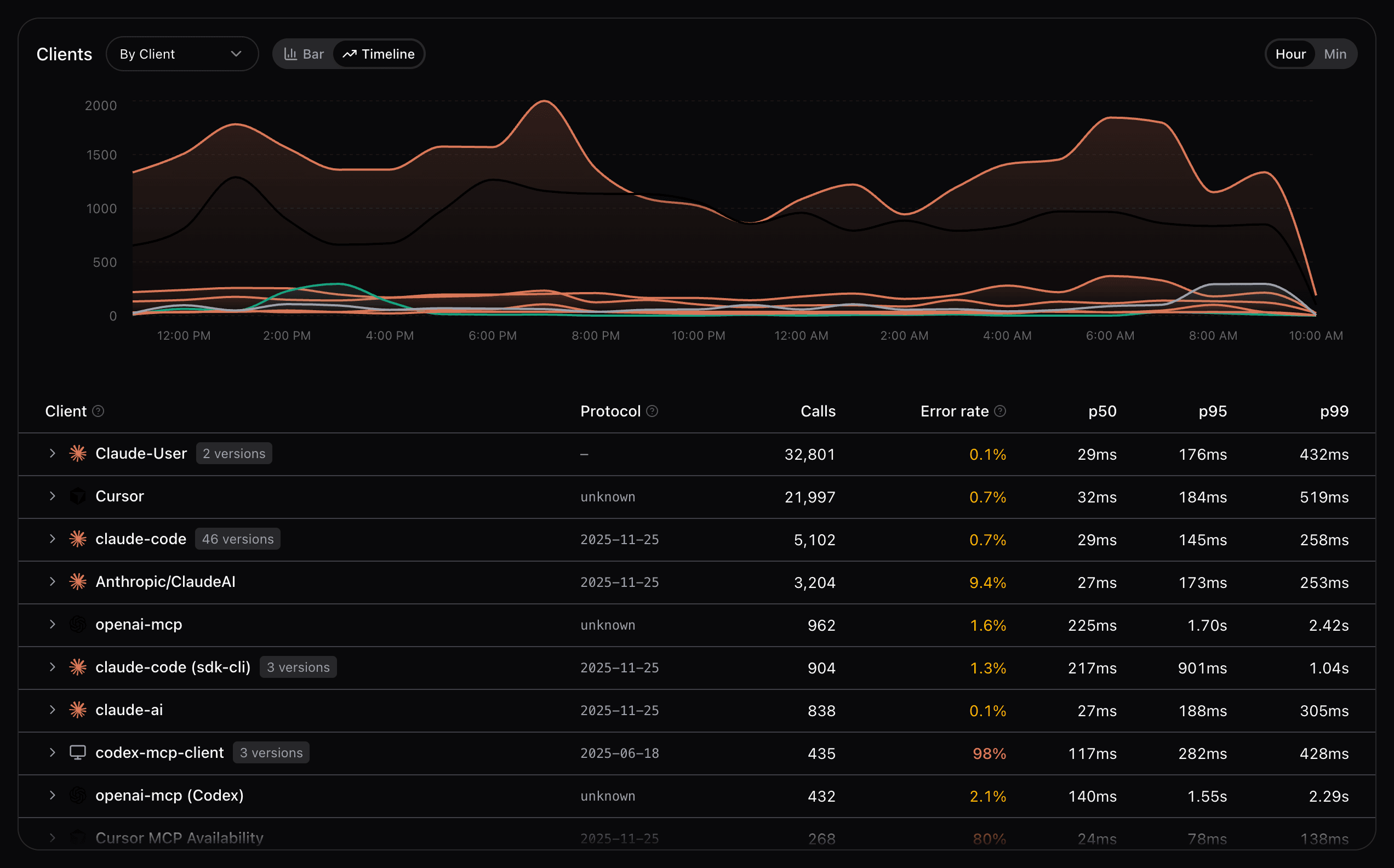
Task: Switch chart to Timeline view
Action: tap(378, 54)
